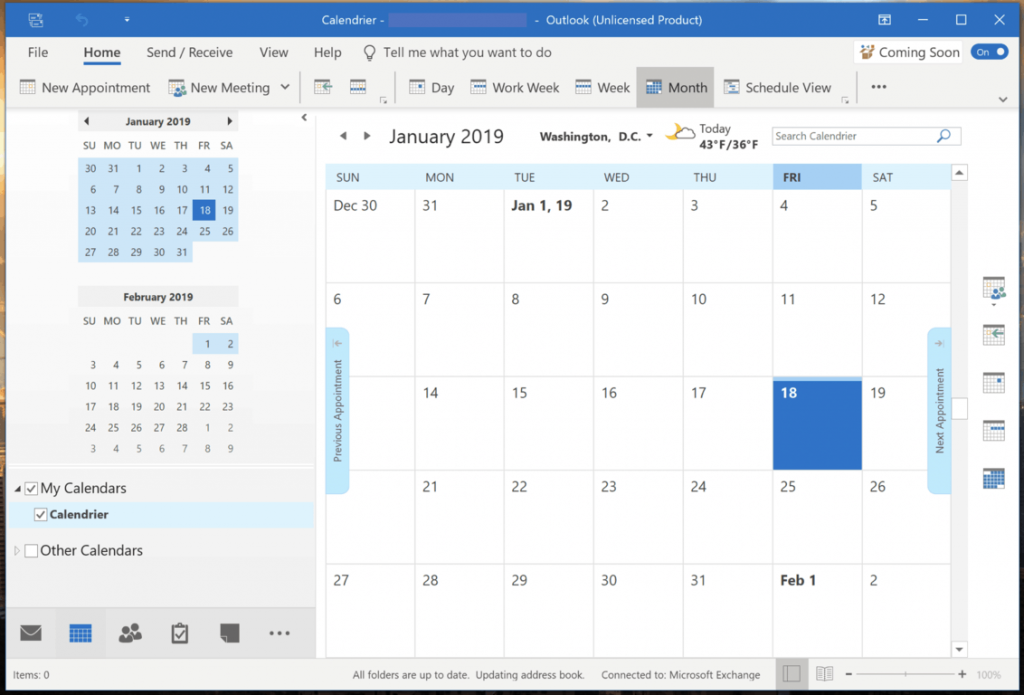Click the zoom in plus button

tap(962, 674)
